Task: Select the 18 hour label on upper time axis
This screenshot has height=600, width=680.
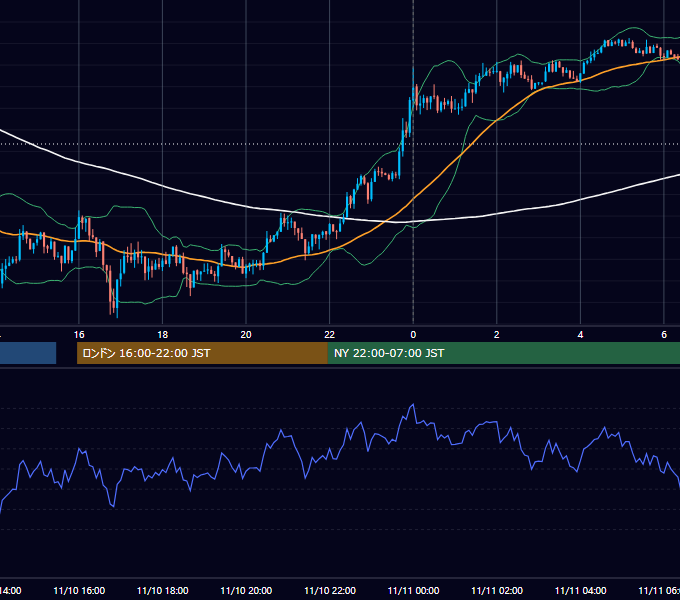Action: pos(163,335)
